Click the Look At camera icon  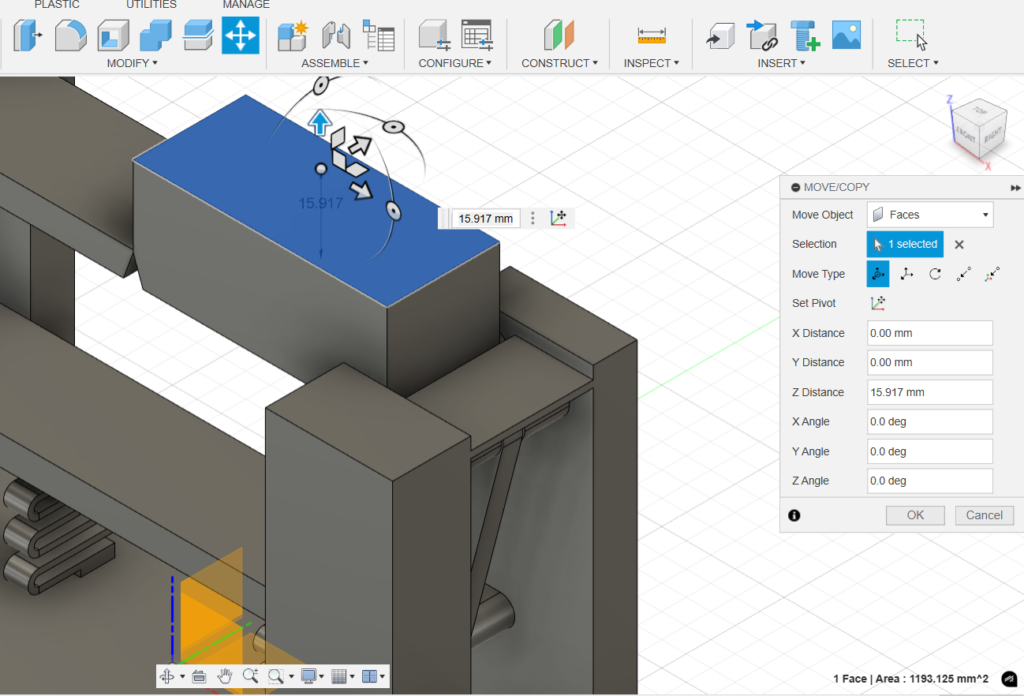point(198,677)
